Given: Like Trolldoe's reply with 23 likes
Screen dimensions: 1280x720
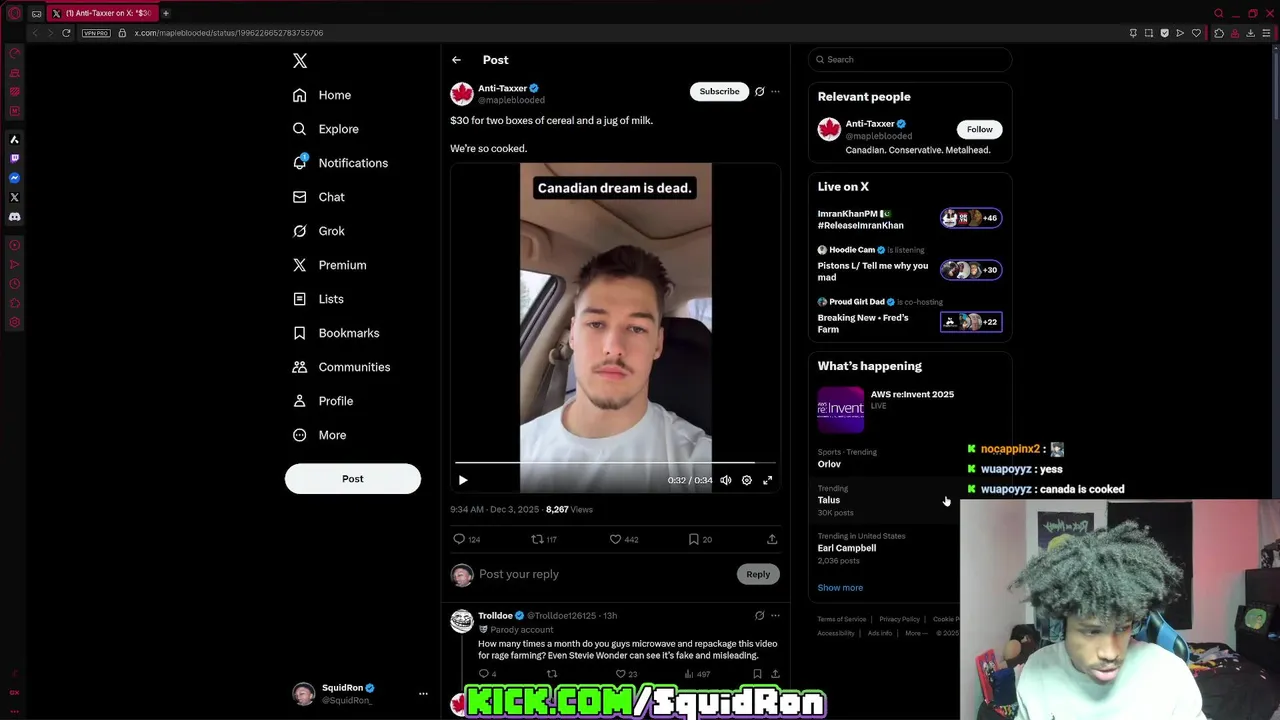Looking at the screenshot, I should pyautogui.click(x=620, y=674).
